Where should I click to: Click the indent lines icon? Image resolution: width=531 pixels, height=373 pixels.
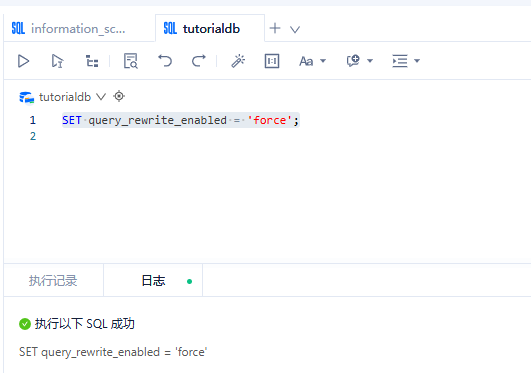point(400,61)
